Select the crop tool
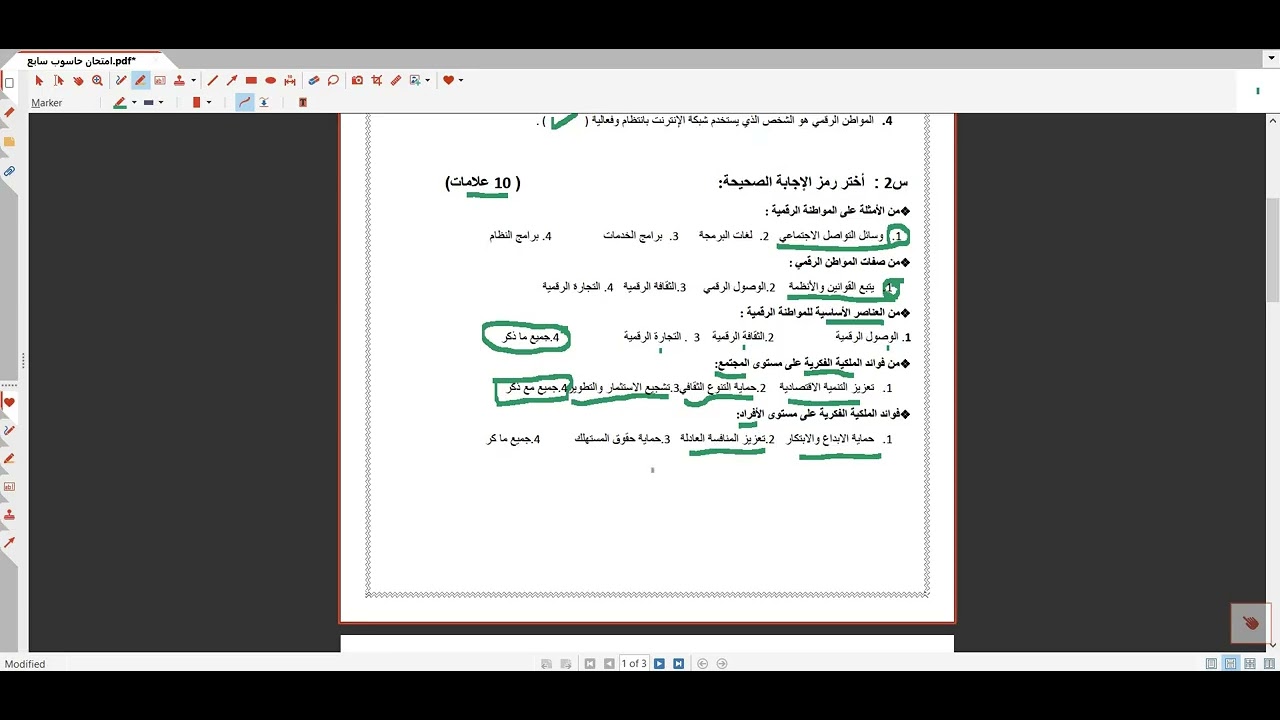The image size is (1280, 720). point(377,81)
